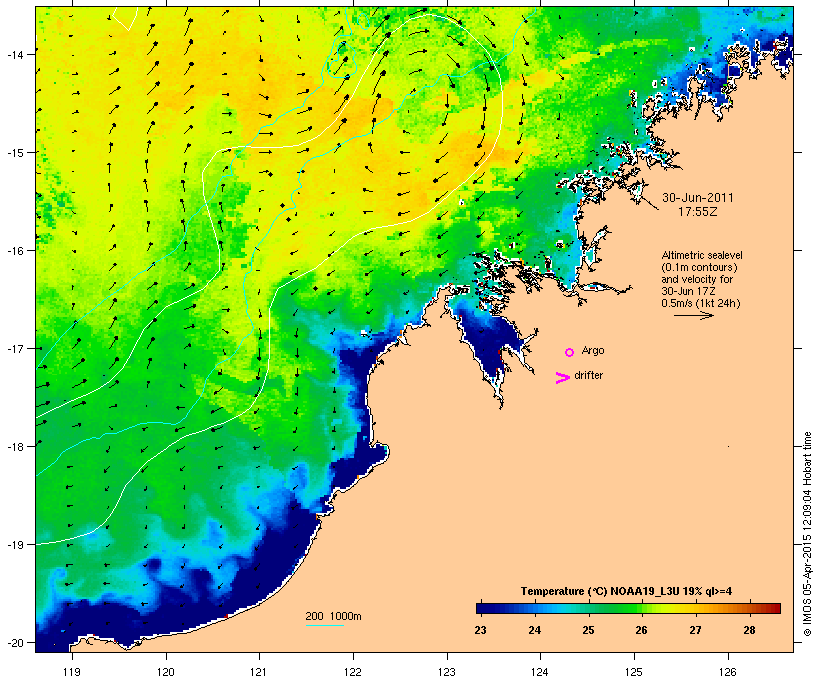Click the 28 tick label on the color bar
This screenshot has width=820, height=680.
749,630
